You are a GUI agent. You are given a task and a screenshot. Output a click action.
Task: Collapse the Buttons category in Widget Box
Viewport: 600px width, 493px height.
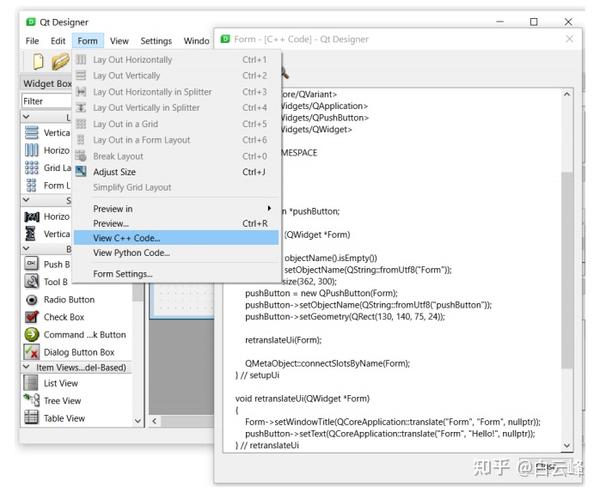(x=26, y=248)
